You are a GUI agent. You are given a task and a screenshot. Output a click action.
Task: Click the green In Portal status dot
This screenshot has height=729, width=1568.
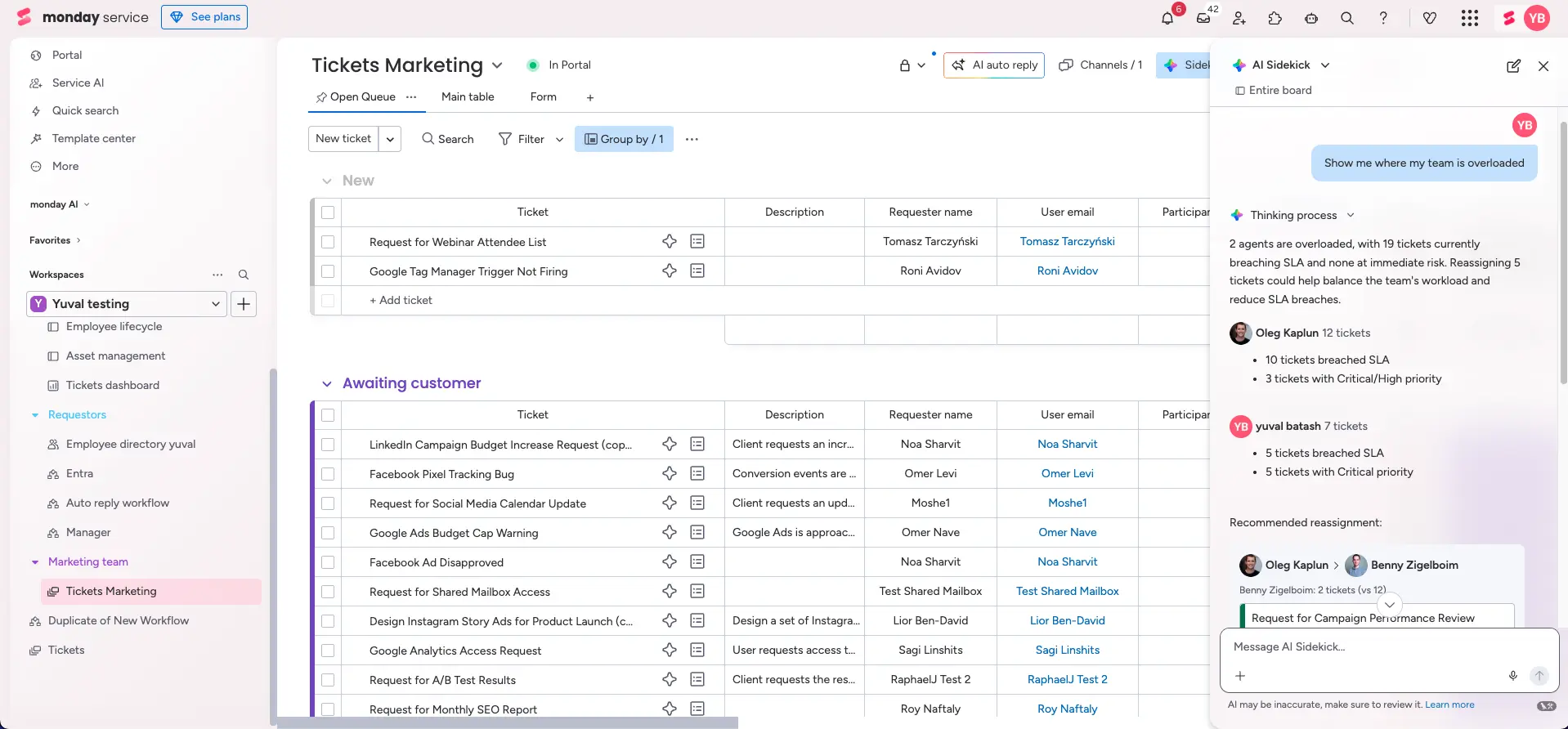[533, 65]
